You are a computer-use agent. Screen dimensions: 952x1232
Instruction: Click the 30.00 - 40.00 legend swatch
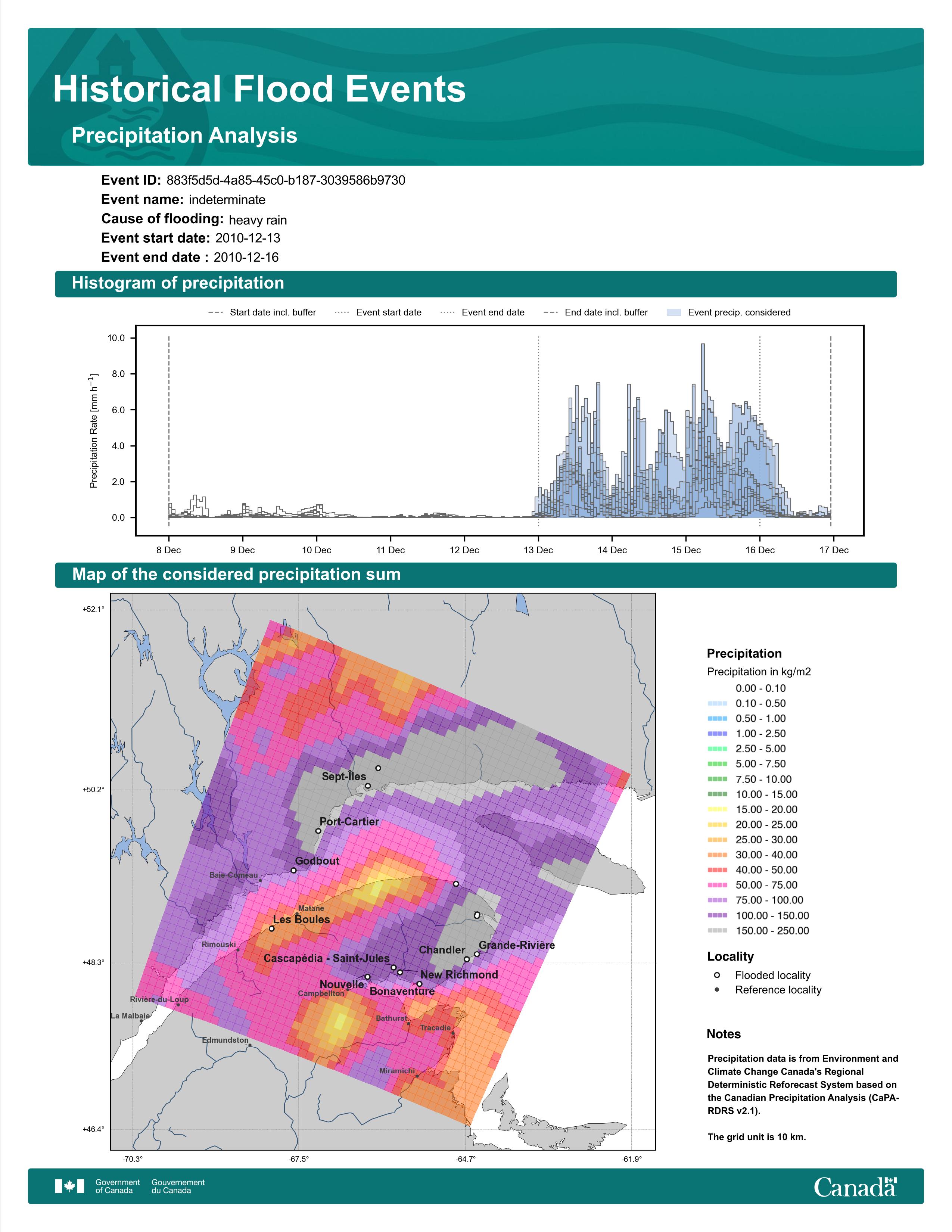717,855
